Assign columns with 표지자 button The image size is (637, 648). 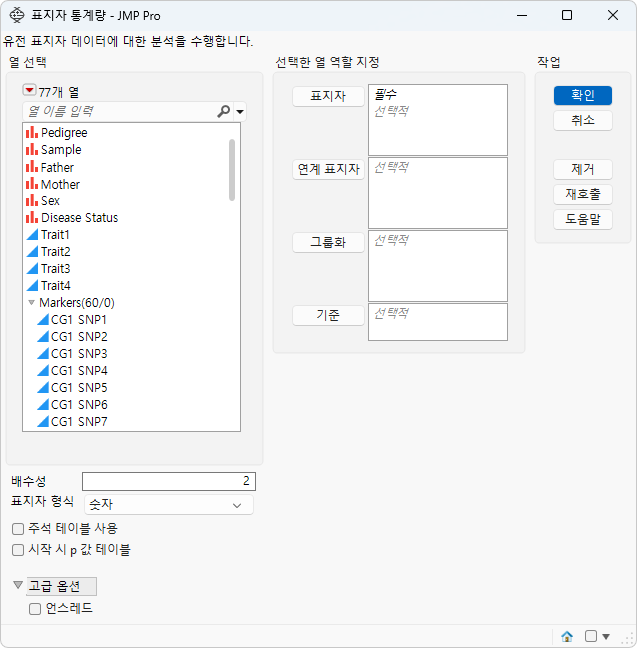click(x=328, y=96)
